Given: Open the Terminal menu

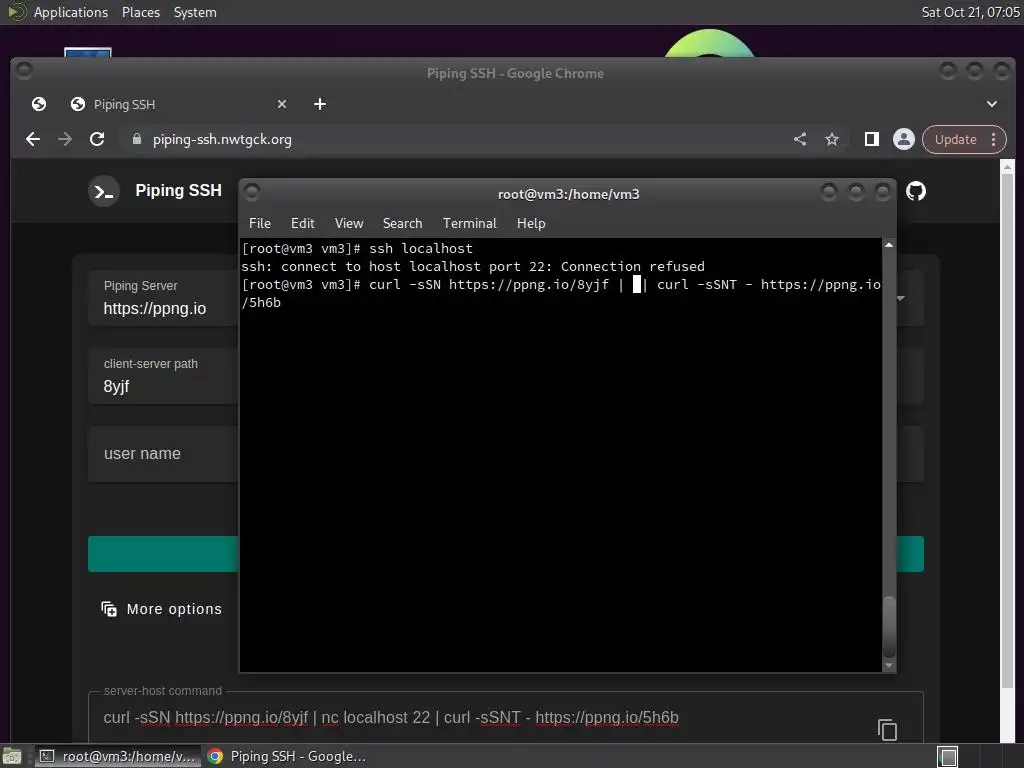Looking at the screenshot, I should click(x=470, y=223).
